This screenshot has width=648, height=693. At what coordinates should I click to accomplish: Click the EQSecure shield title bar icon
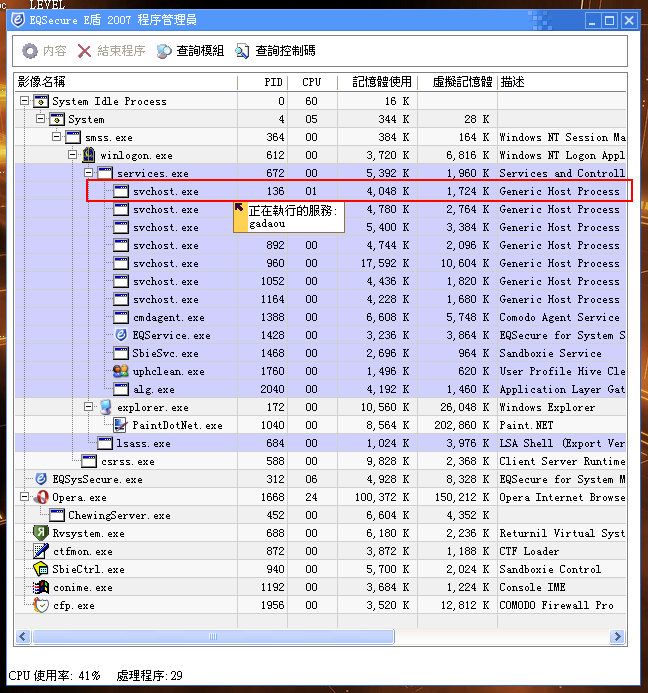coord(18,20)
